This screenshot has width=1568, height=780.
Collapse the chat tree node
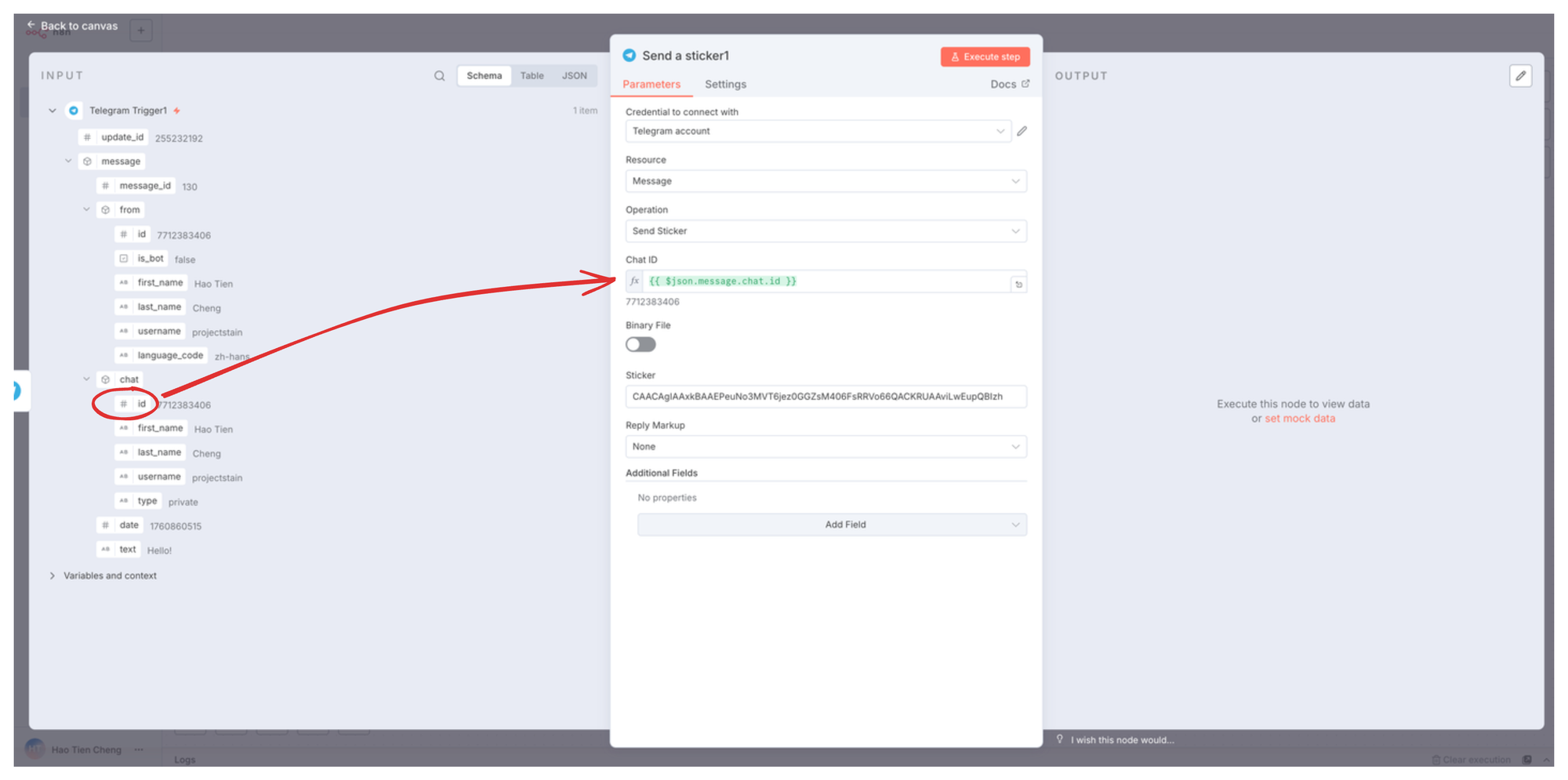pos(86,379)
